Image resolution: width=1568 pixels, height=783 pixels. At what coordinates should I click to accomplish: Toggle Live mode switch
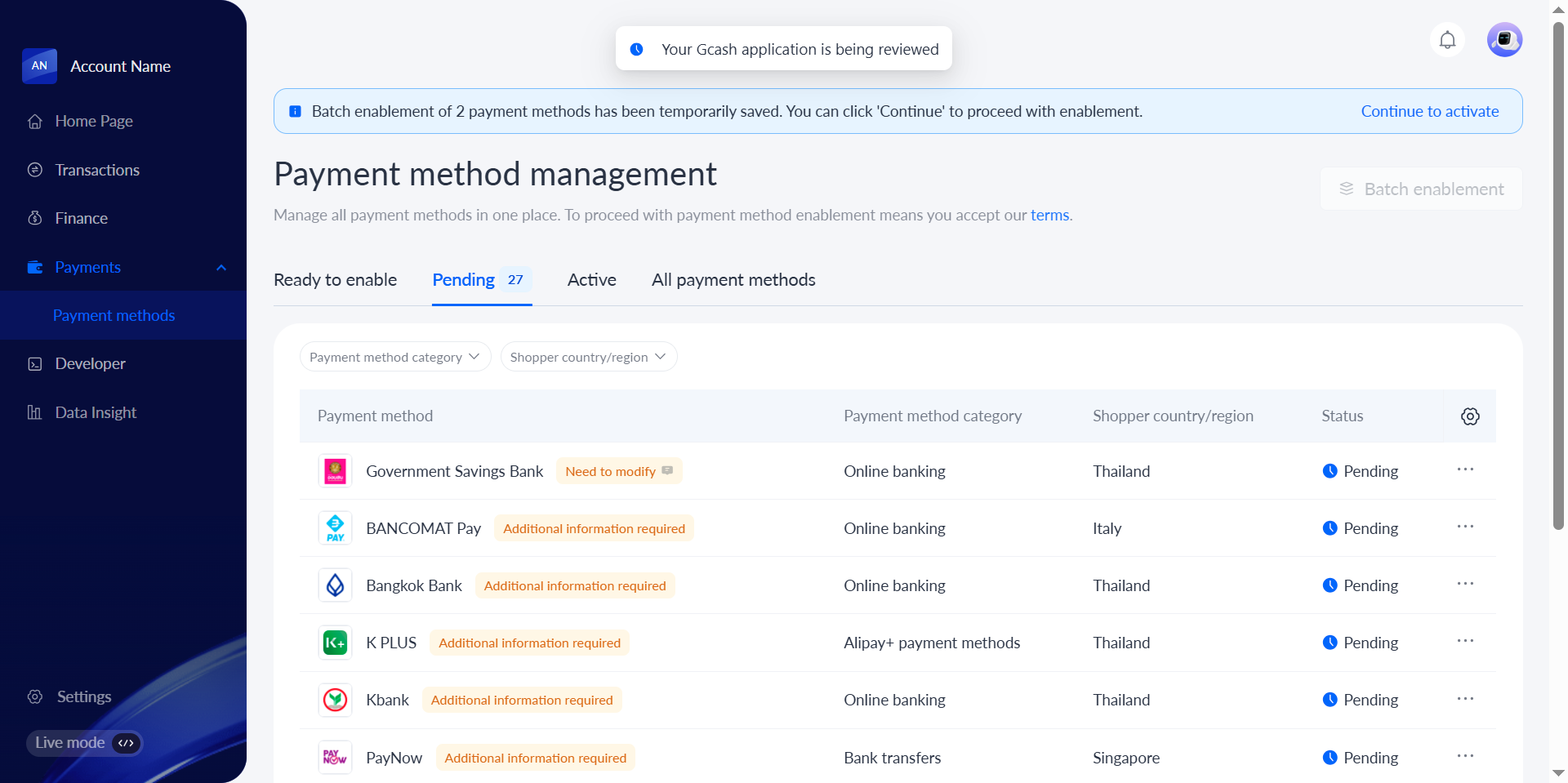pos(126,743)
